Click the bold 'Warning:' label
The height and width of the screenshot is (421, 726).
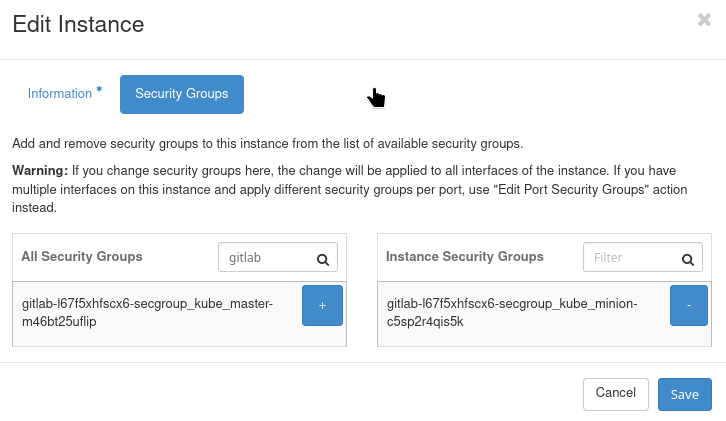pos(40,171)
